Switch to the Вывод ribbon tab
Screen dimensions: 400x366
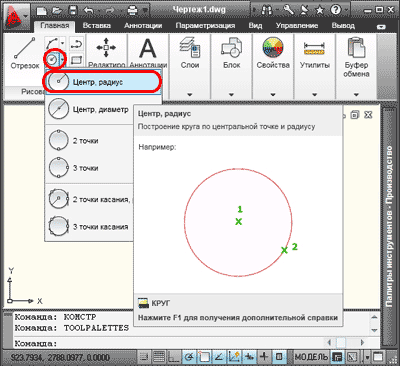coord(343,26)
